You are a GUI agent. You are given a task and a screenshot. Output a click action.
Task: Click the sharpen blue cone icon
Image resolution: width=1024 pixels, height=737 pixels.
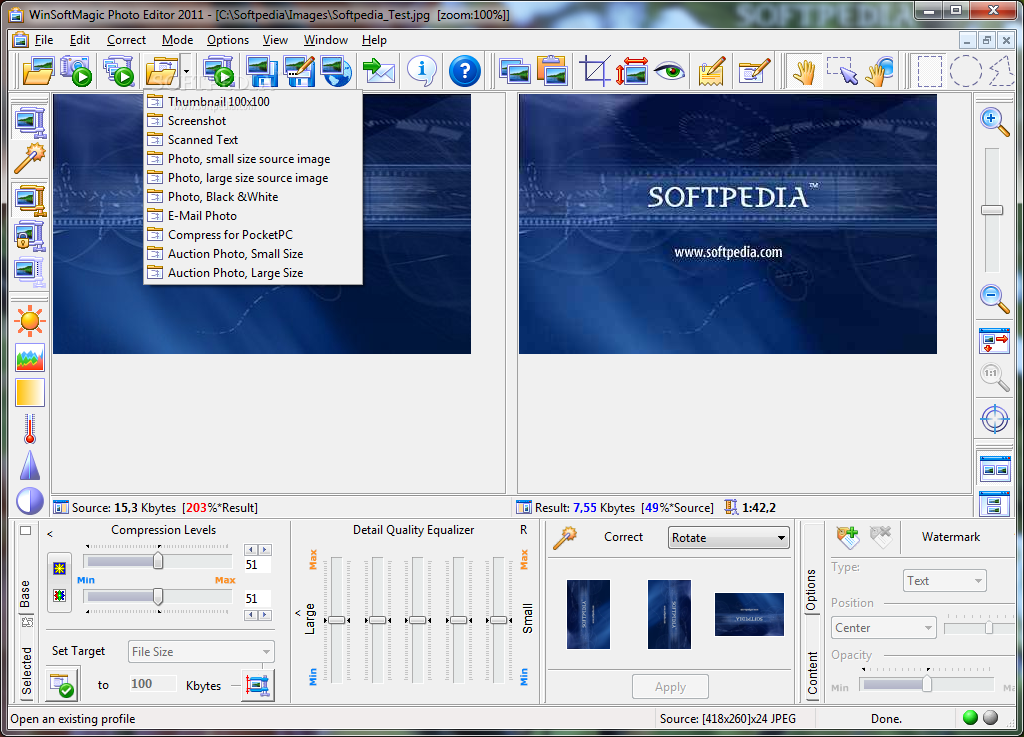(x=29, y=465)
